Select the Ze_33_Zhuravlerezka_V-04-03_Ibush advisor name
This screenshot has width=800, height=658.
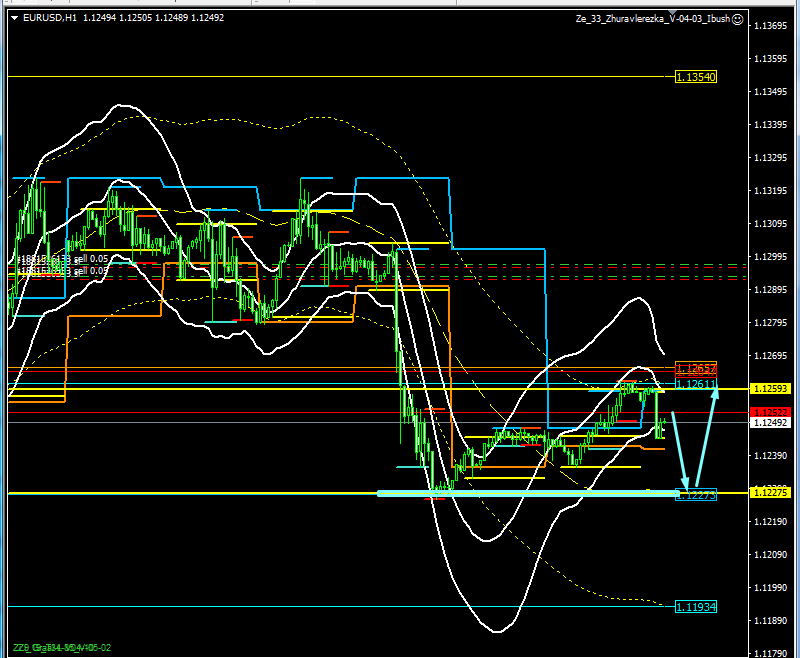[x=653, y=19]
